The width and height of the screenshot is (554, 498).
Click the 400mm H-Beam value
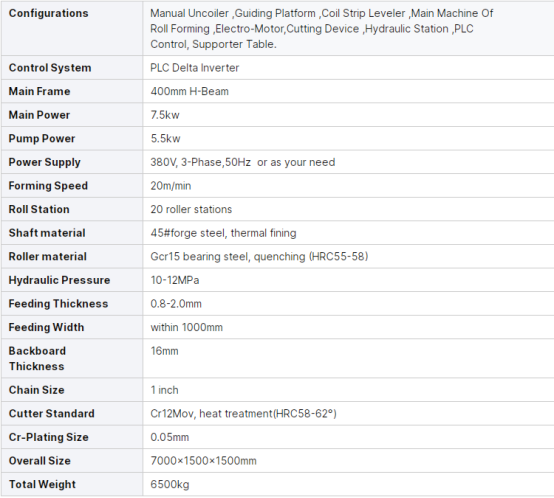point(189,91)
